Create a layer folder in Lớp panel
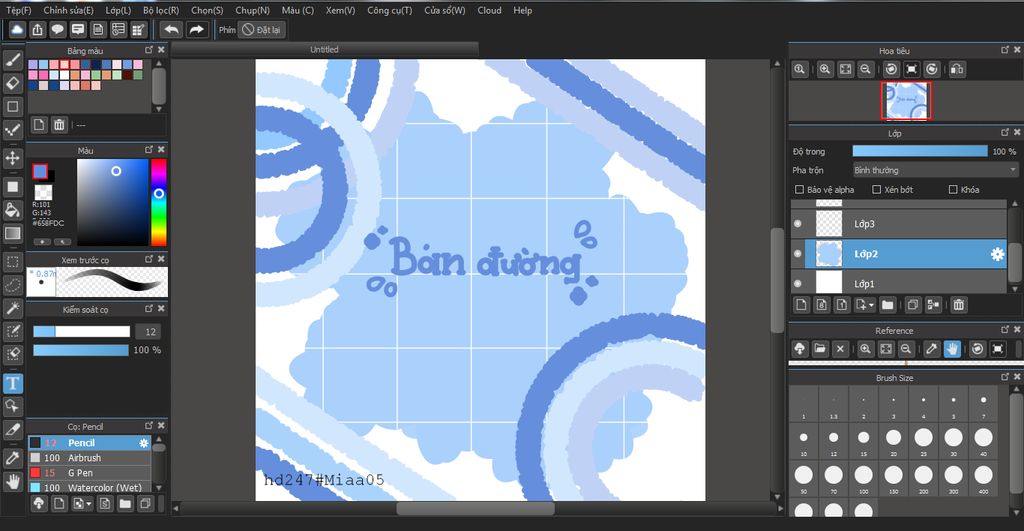This screenshot has height=531, width=1024. coord(887,304)
